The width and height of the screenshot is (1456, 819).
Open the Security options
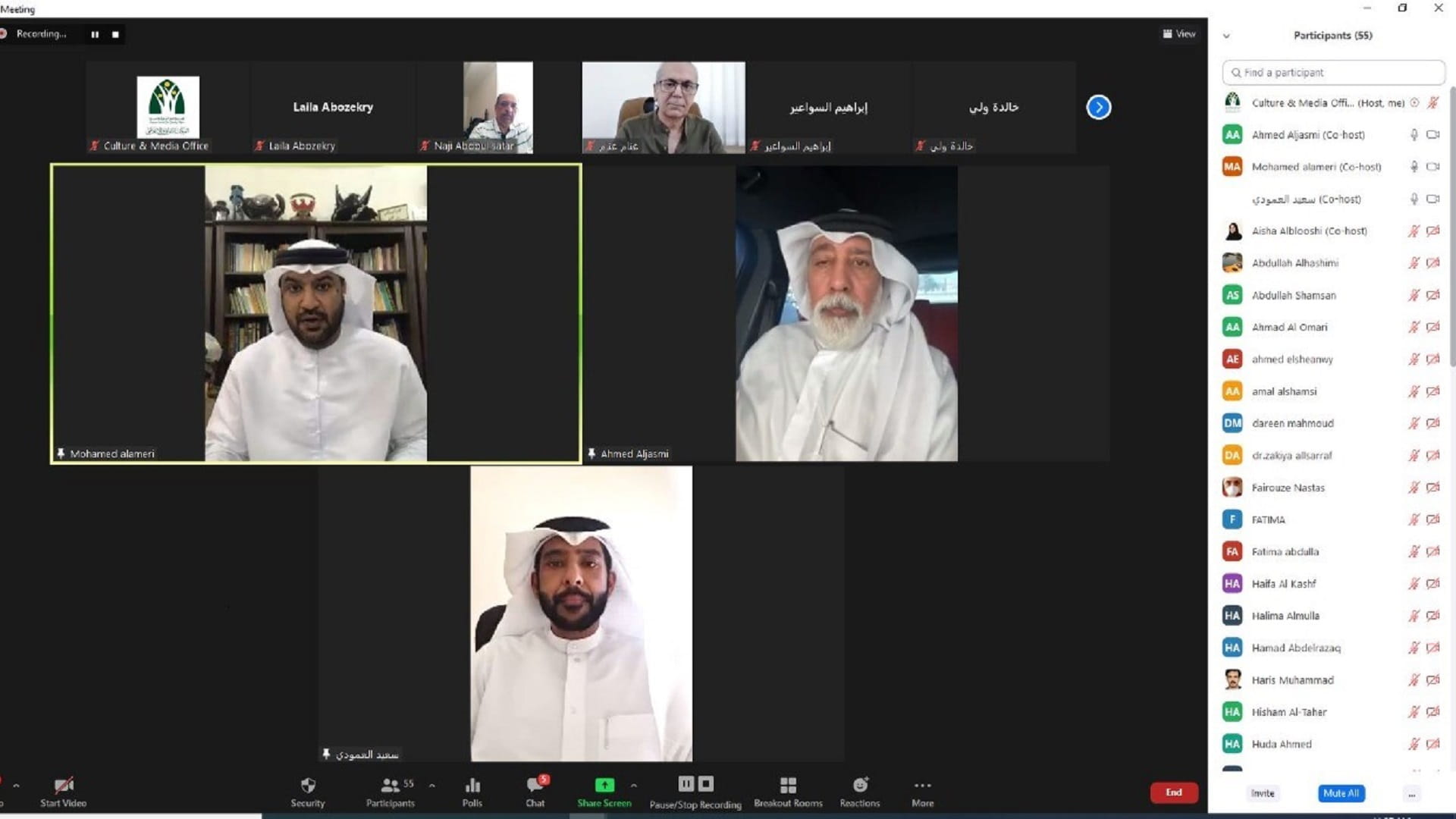(x=308, y=791)
